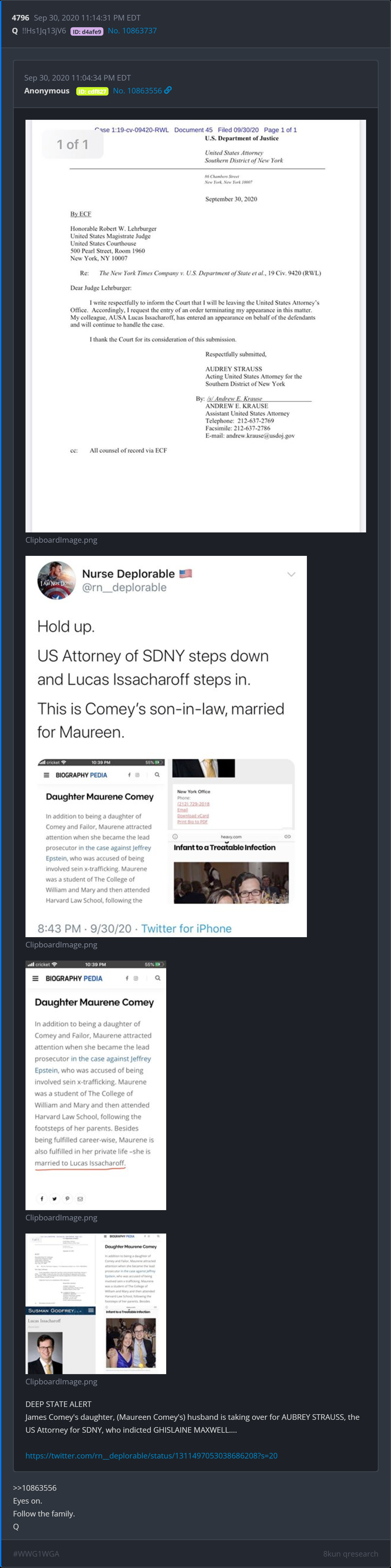Image resolution: width=391 pixels, height=1568 pixels.
Task: Click search magnifier in the standalone Biography Pedia screenshot
Action: (x=158, y=978)
